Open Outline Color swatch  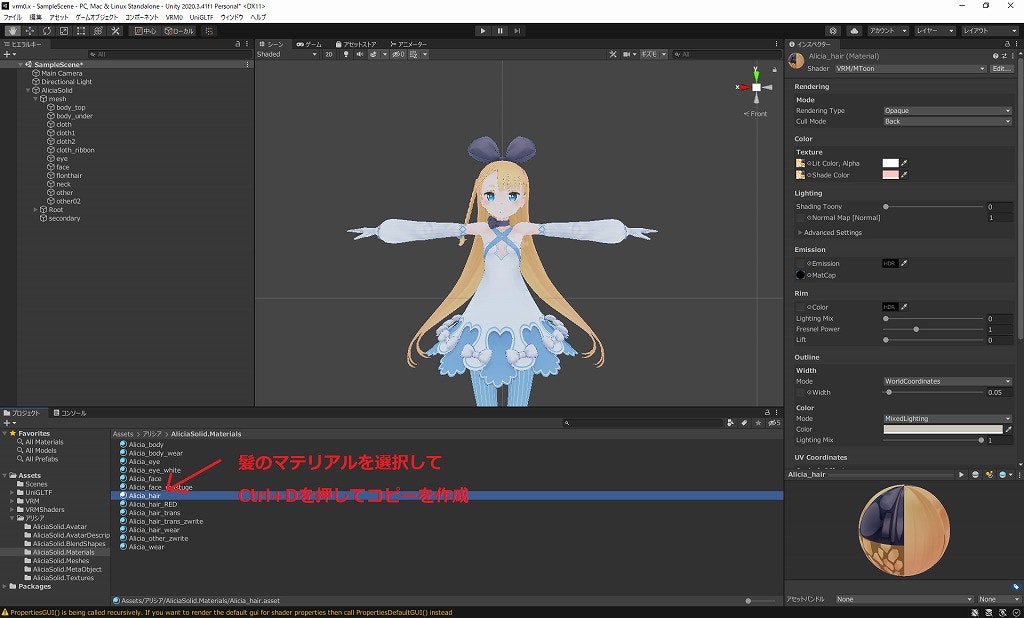[942, 429]
